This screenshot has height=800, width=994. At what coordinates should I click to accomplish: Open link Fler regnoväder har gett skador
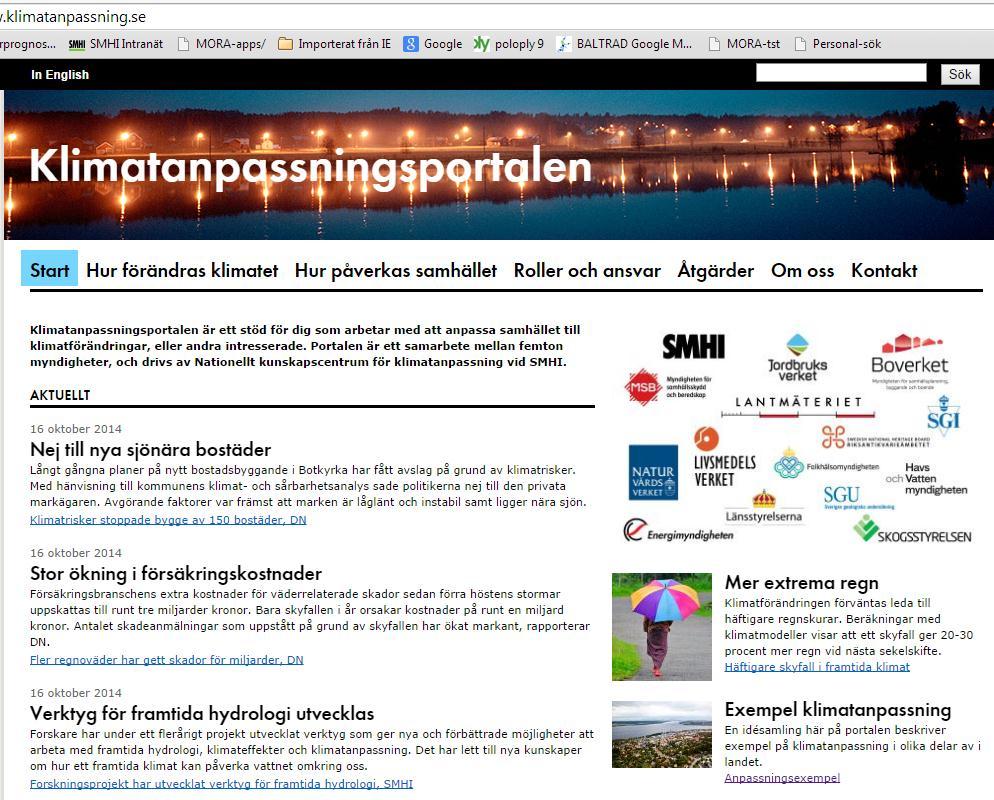click(x=167, y=660)
